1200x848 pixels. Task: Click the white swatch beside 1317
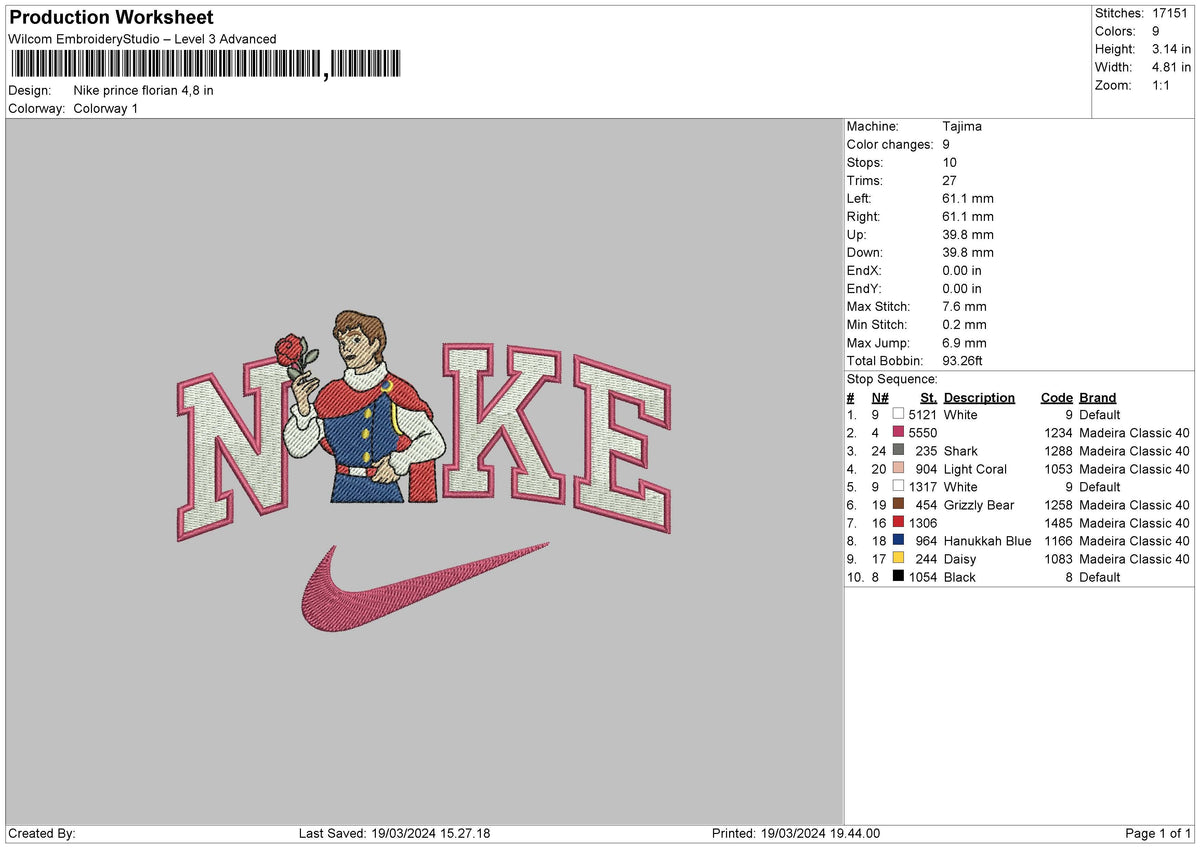coord(898,486)
